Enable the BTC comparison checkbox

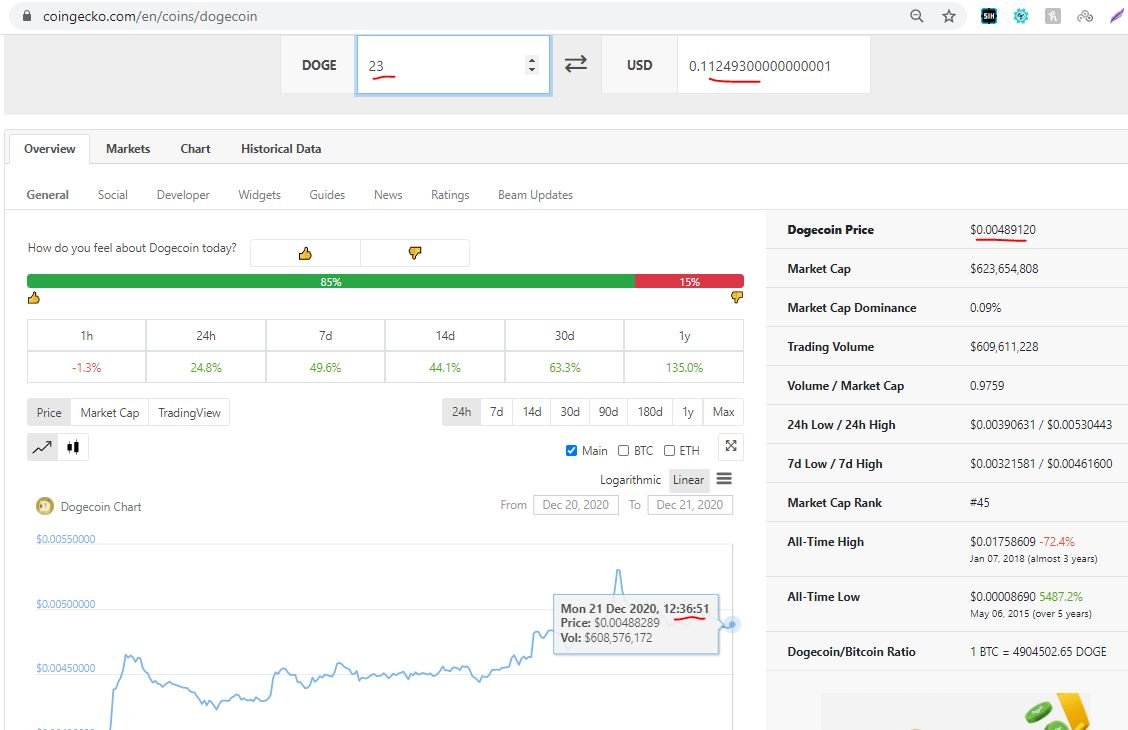[624, 451]
